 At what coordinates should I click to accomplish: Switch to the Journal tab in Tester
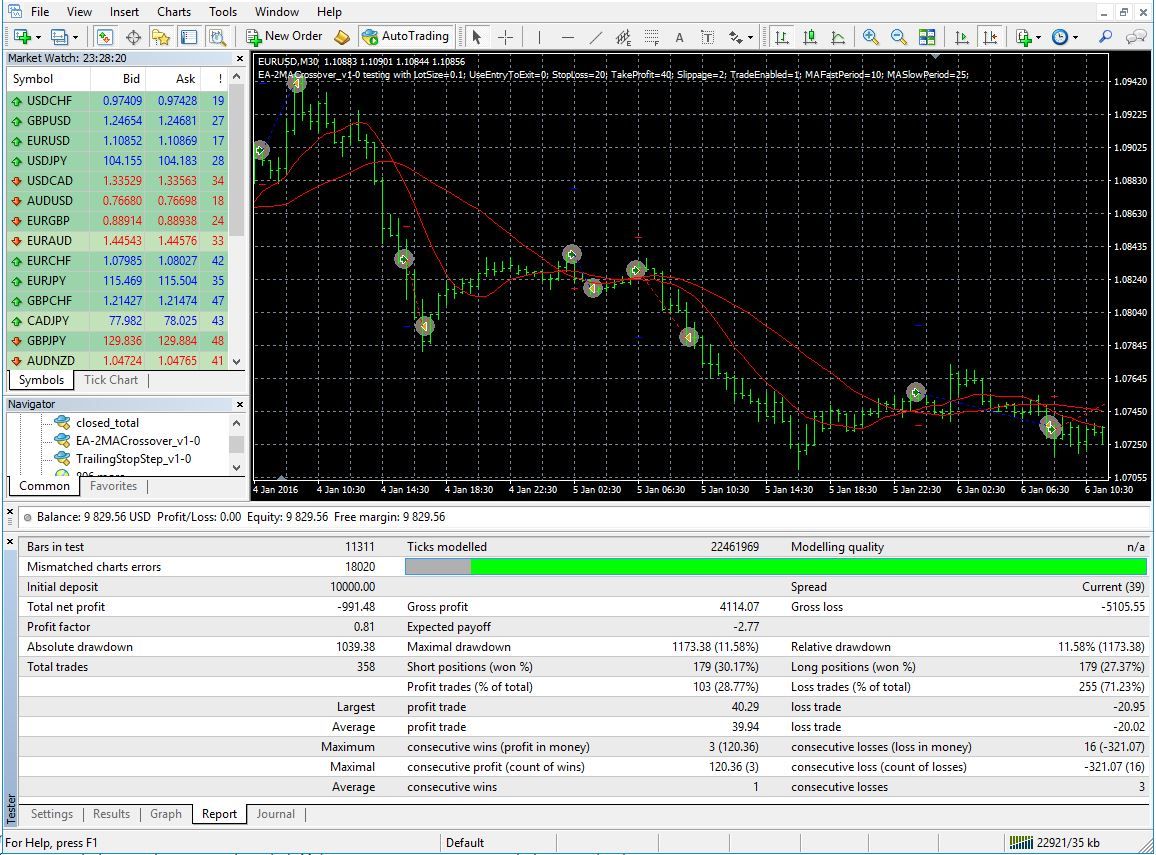click(x=276, y=814)
